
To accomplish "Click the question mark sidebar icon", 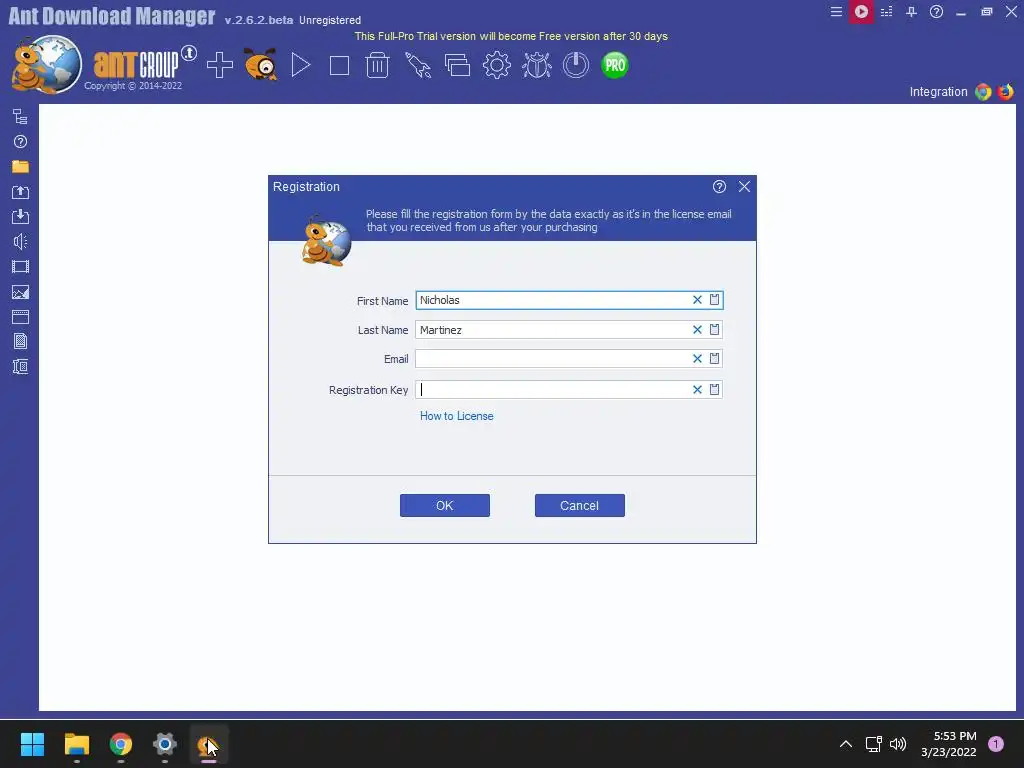I will point(20,142).
